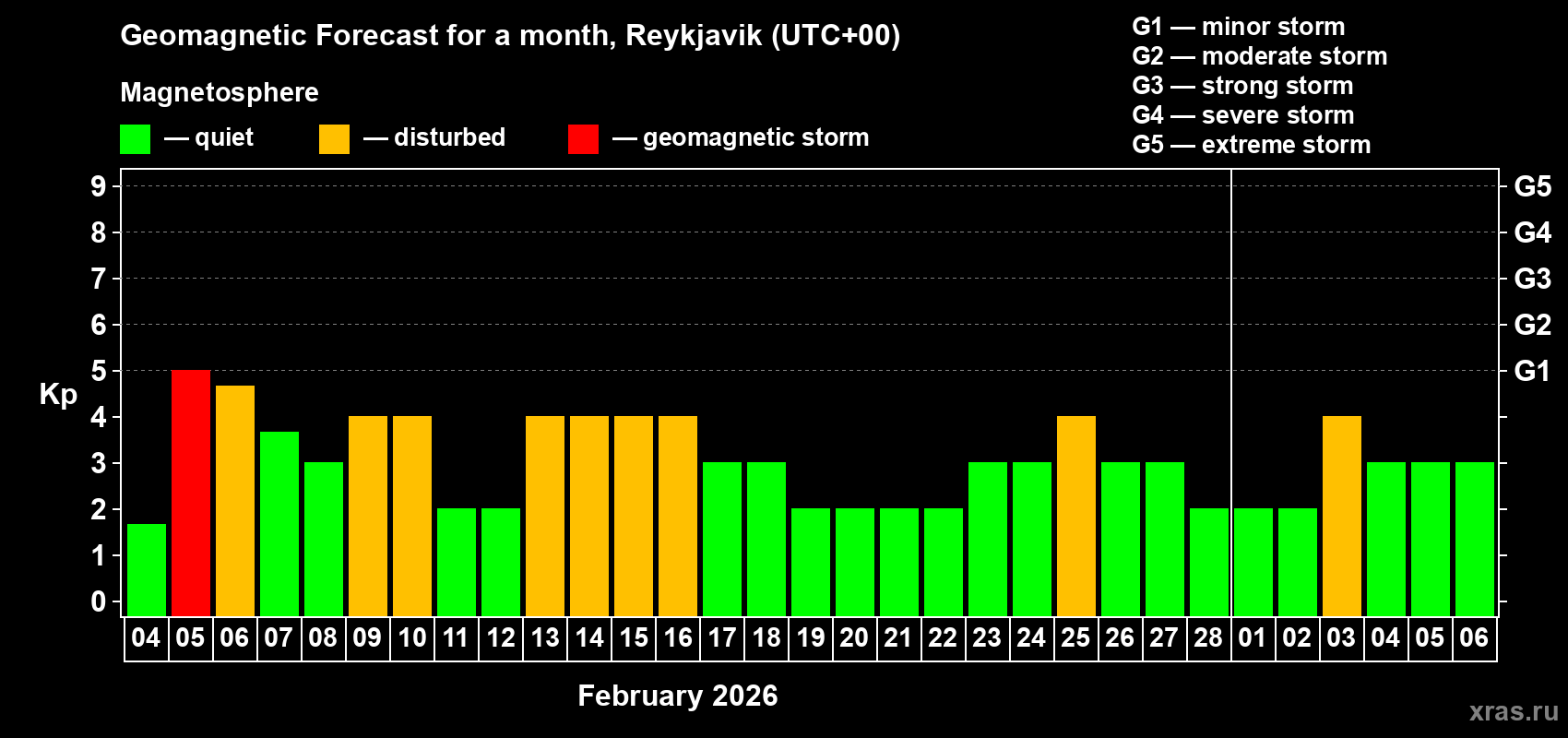Click the green bar above date 07
Viewport: 1568px width, 738px height.
279,524
